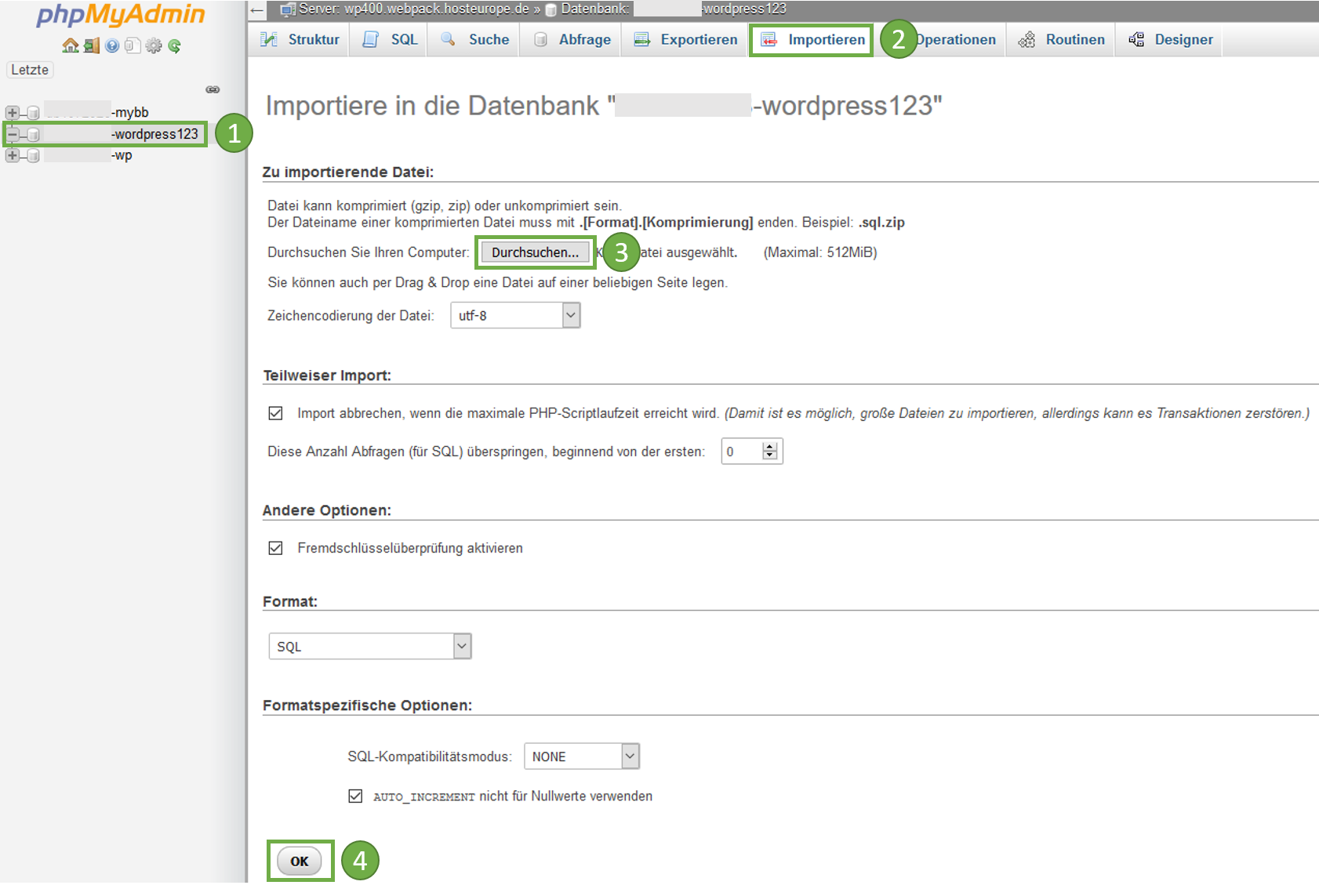Image resolution: width=1319 pixels, height=896 pixels.
Task: Open the Importieren tab
Action: (x=812, y=39)
